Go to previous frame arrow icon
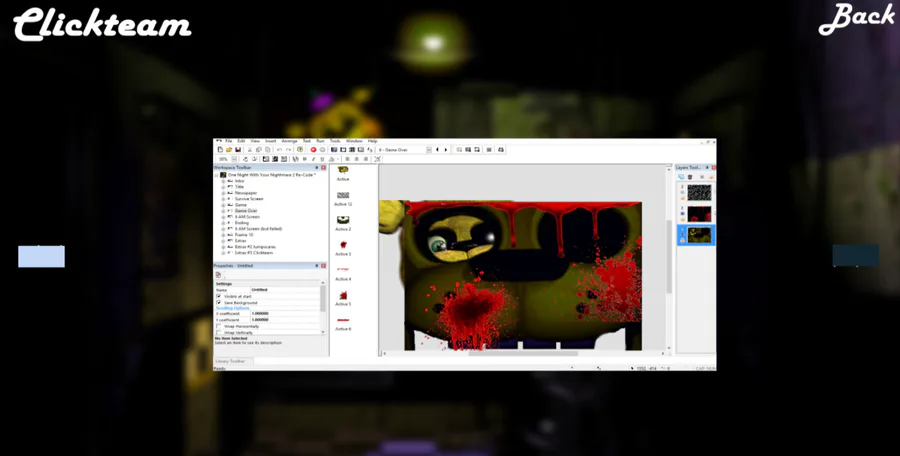This screenshot has height=456, width=900. 437,149
